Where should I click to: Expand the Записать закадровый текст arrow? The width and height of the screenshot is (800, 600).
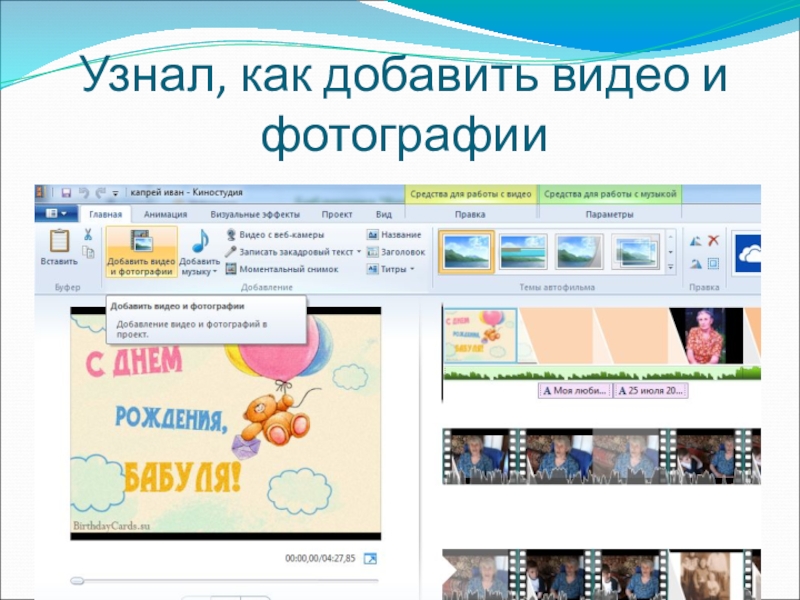point(359,252)
